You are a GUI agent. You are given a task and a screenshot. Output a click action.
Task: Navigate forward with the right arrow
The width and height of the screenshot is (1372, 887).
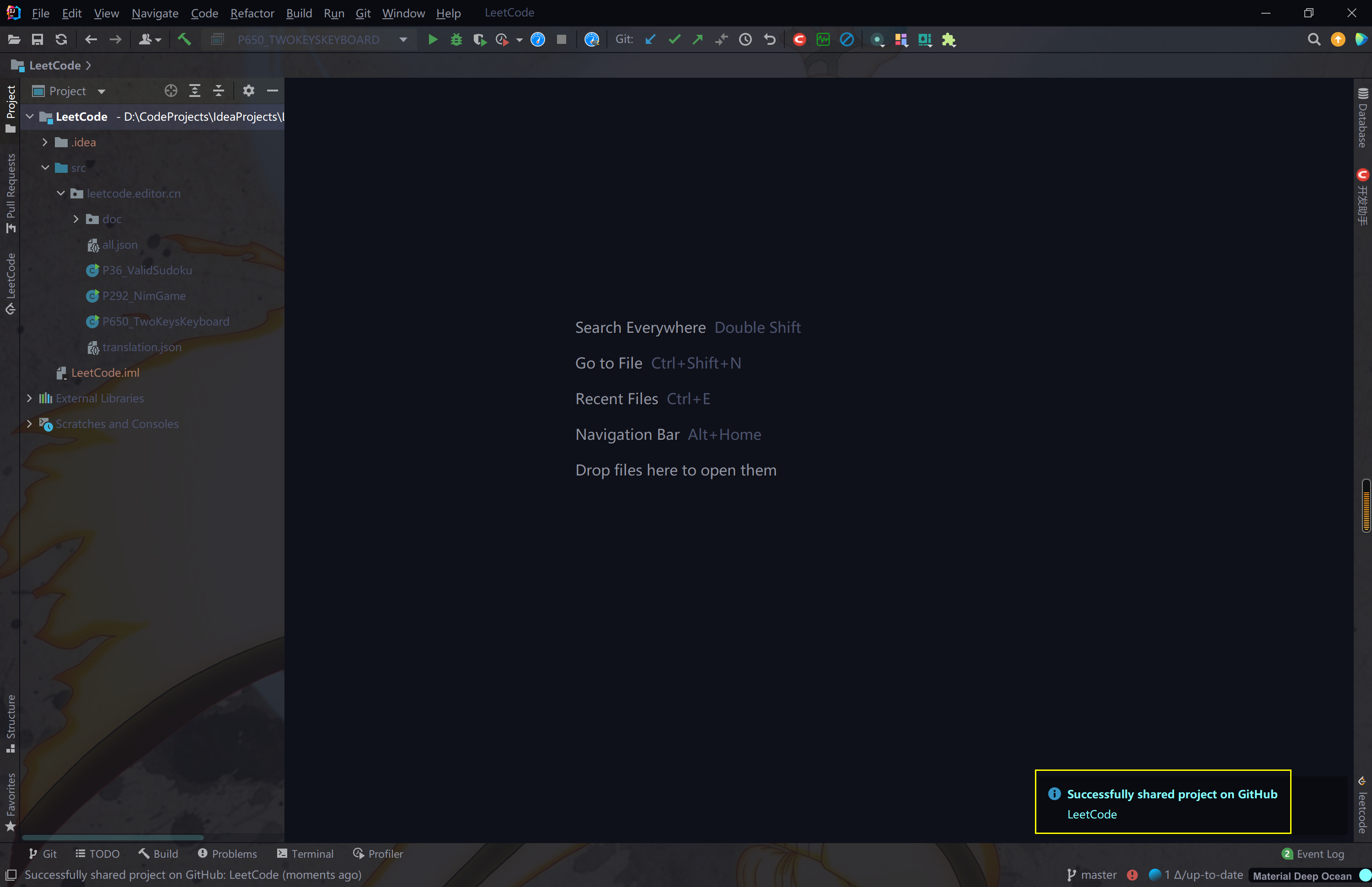pyautogui.click(x=115, y=40)
